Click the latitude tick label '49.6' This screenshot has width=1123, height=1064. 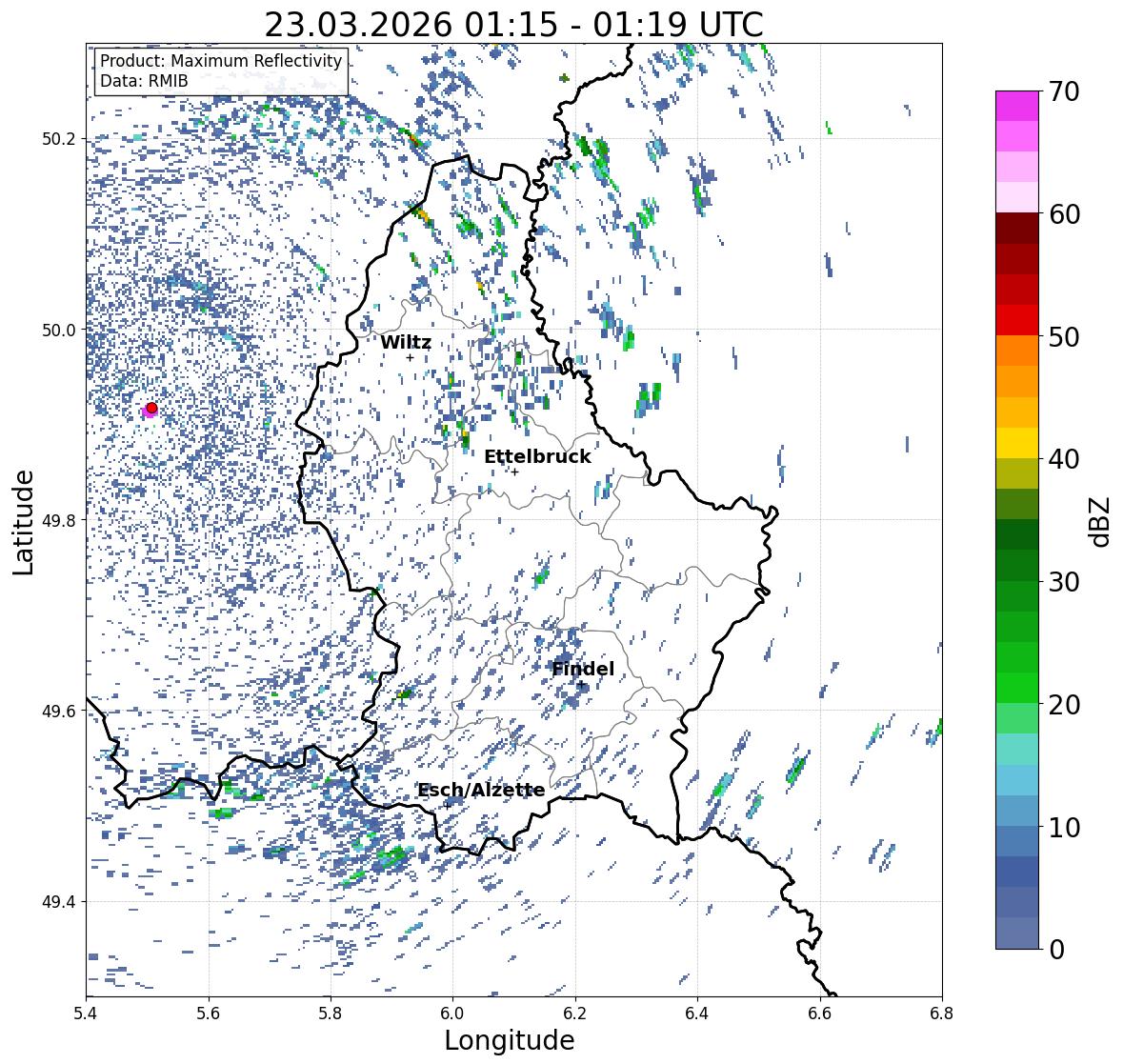pyautogui.click(x=59, y=711)
